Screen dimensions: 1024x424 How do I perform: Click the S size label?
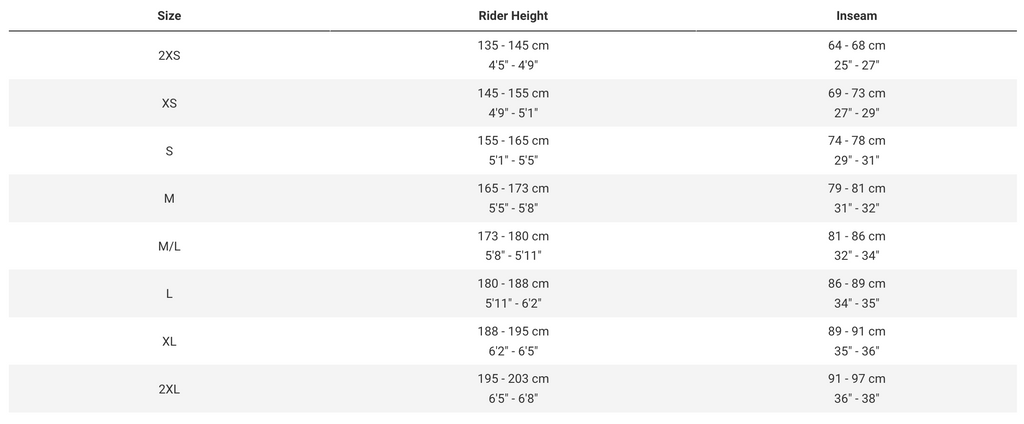pos(169,151)
